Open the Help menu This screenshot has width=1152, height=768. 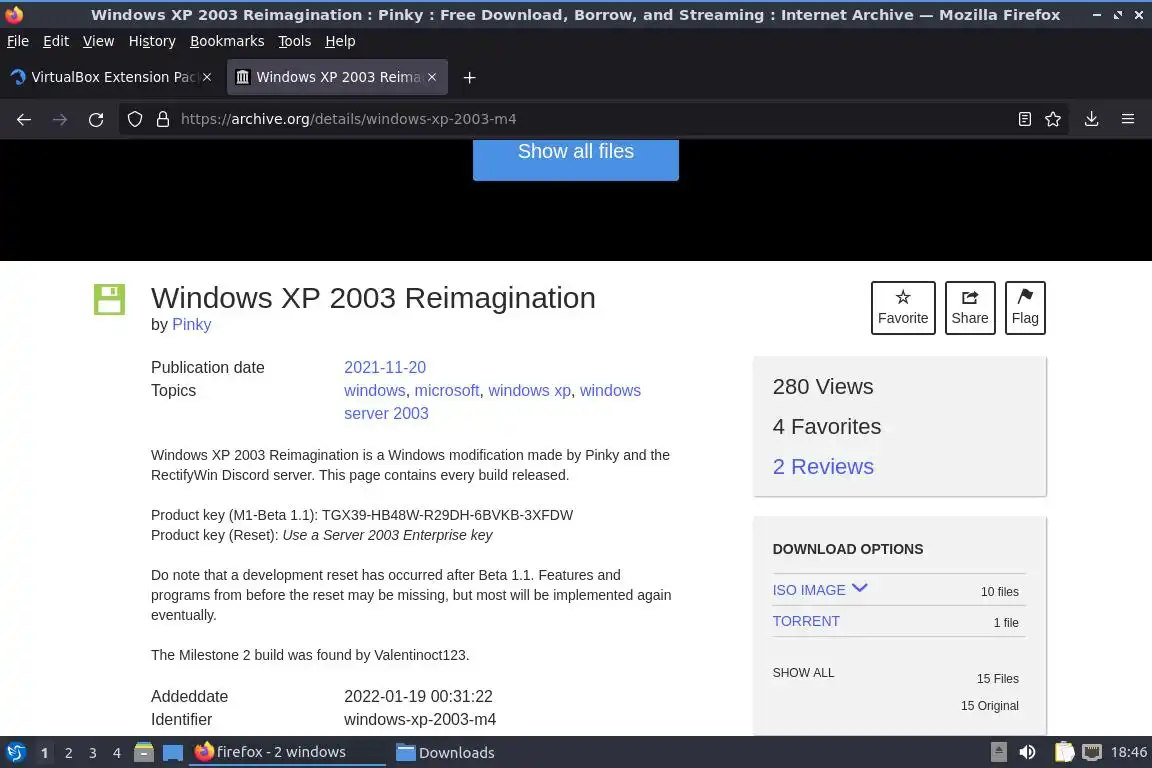tap(340, 41)
